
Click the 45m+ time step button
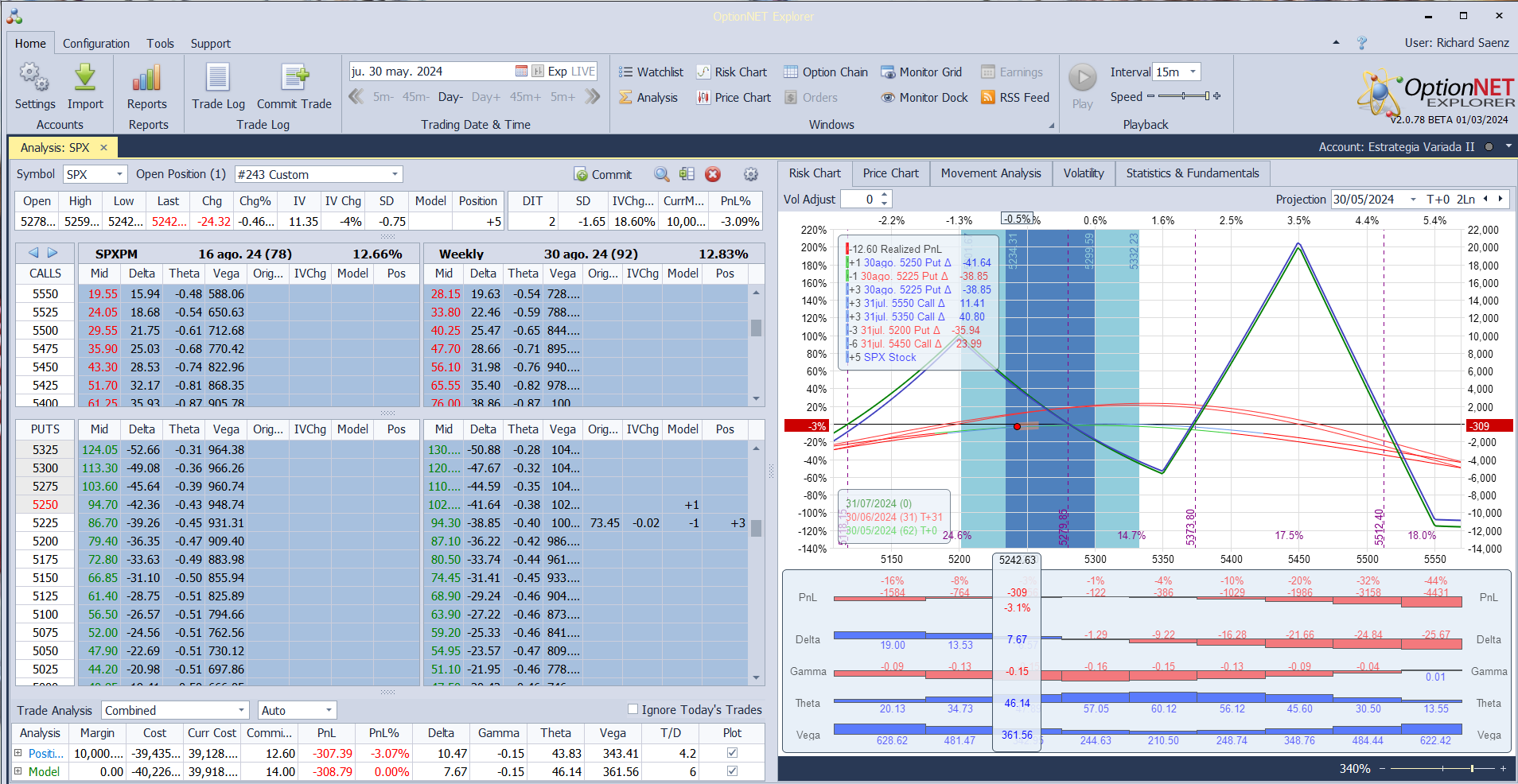tap(525, 97)
